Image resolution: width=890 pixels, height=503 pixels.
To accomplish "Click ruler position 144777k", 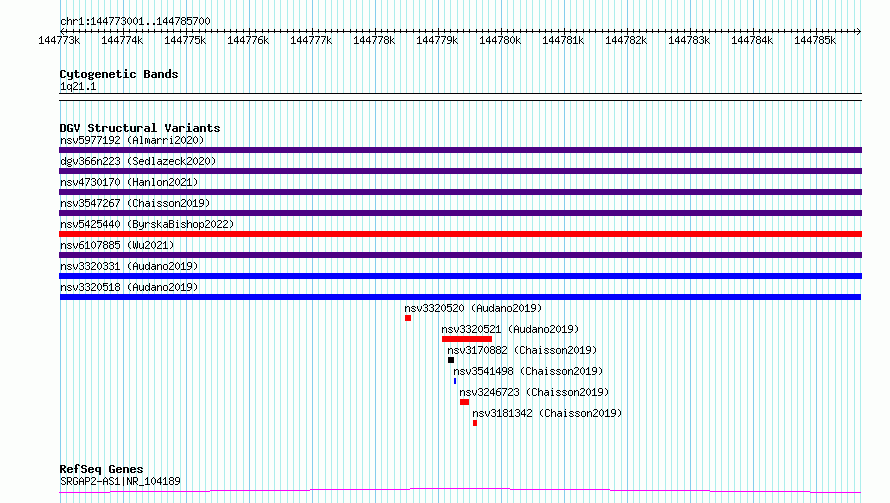I will (x=311, y=40).
